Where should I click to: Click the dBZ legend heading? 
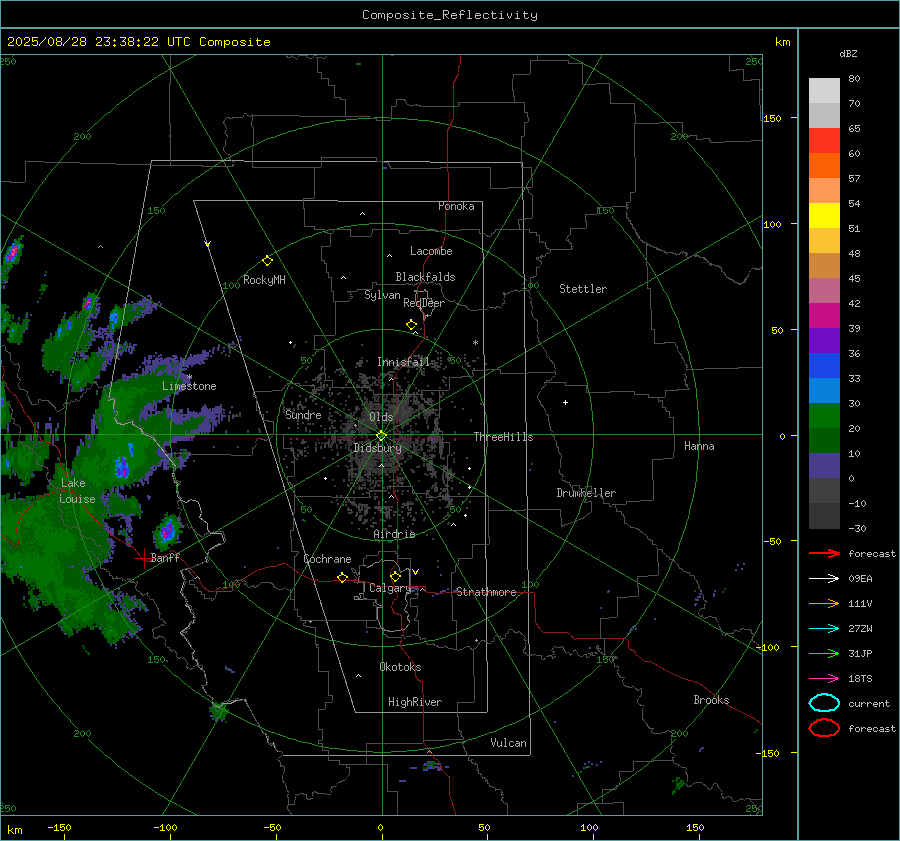[848, 53]
